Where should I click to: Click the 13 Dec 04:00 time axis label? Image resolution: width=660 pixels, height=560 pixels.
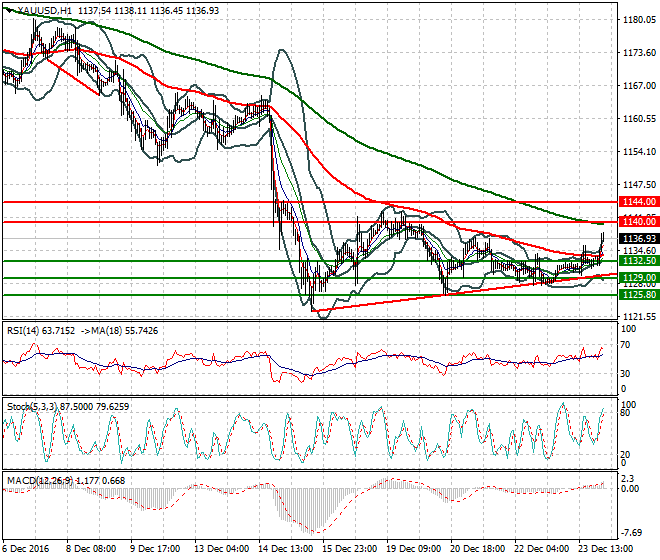click(221, 549)
